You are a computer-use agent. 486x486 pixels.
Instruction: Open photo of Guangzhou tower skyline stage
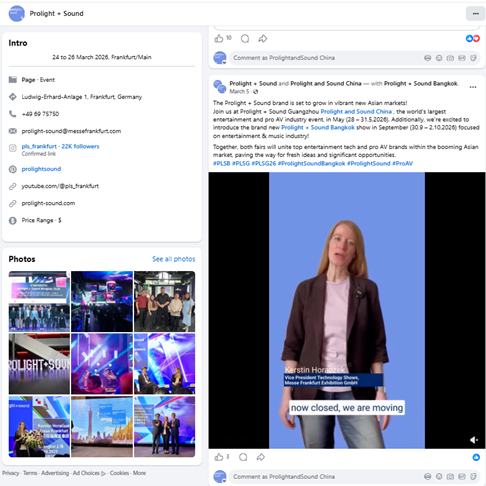click(x=102, y=426)
